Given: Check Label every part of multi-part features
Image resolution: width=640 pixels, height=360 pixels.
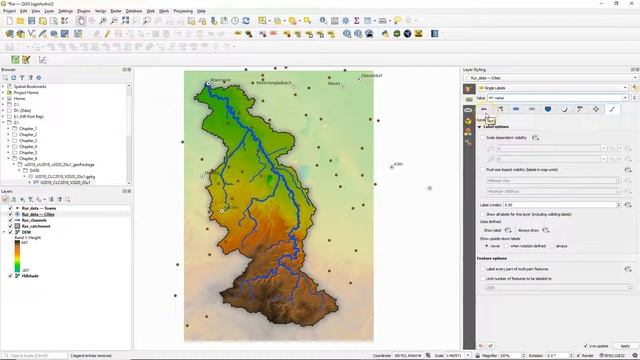Looking at the screenshot, I should 482,269.
